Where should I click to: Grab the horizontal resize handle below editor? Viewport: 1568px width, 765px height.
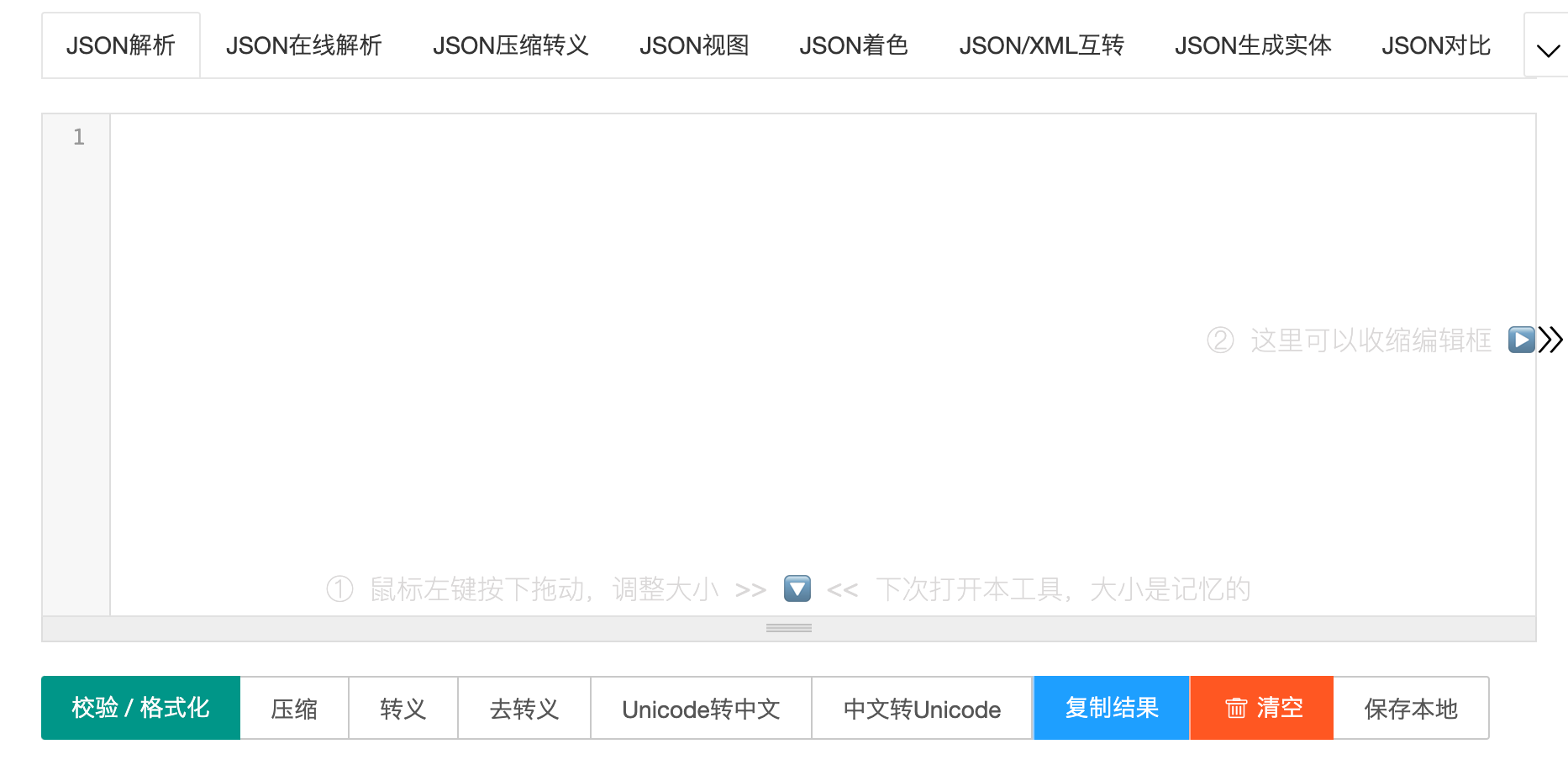(789, 628)
